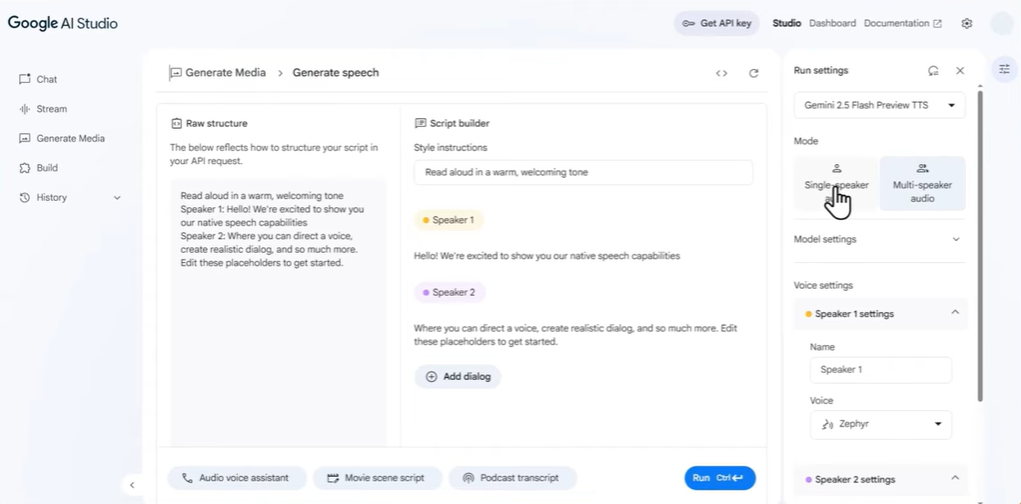This screenshot has width=1021, height=504.
Task: Click the Raw structure code icon
Action: pos(176,123)
